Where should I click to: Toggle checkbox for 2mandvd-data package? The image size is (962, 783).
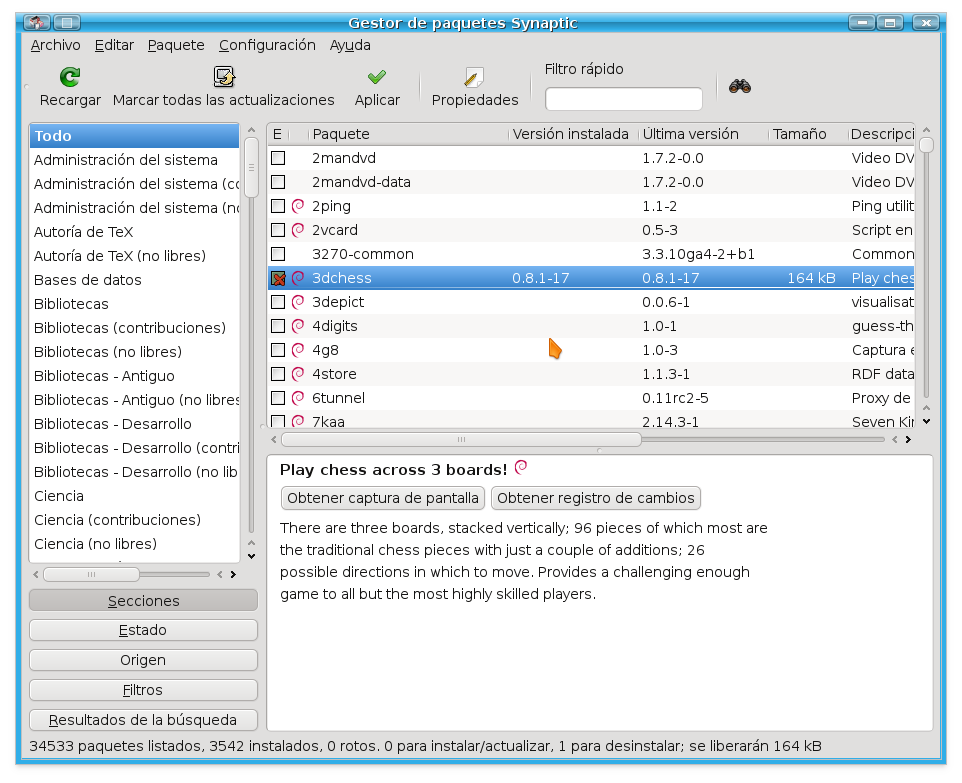tap(278, 182)
